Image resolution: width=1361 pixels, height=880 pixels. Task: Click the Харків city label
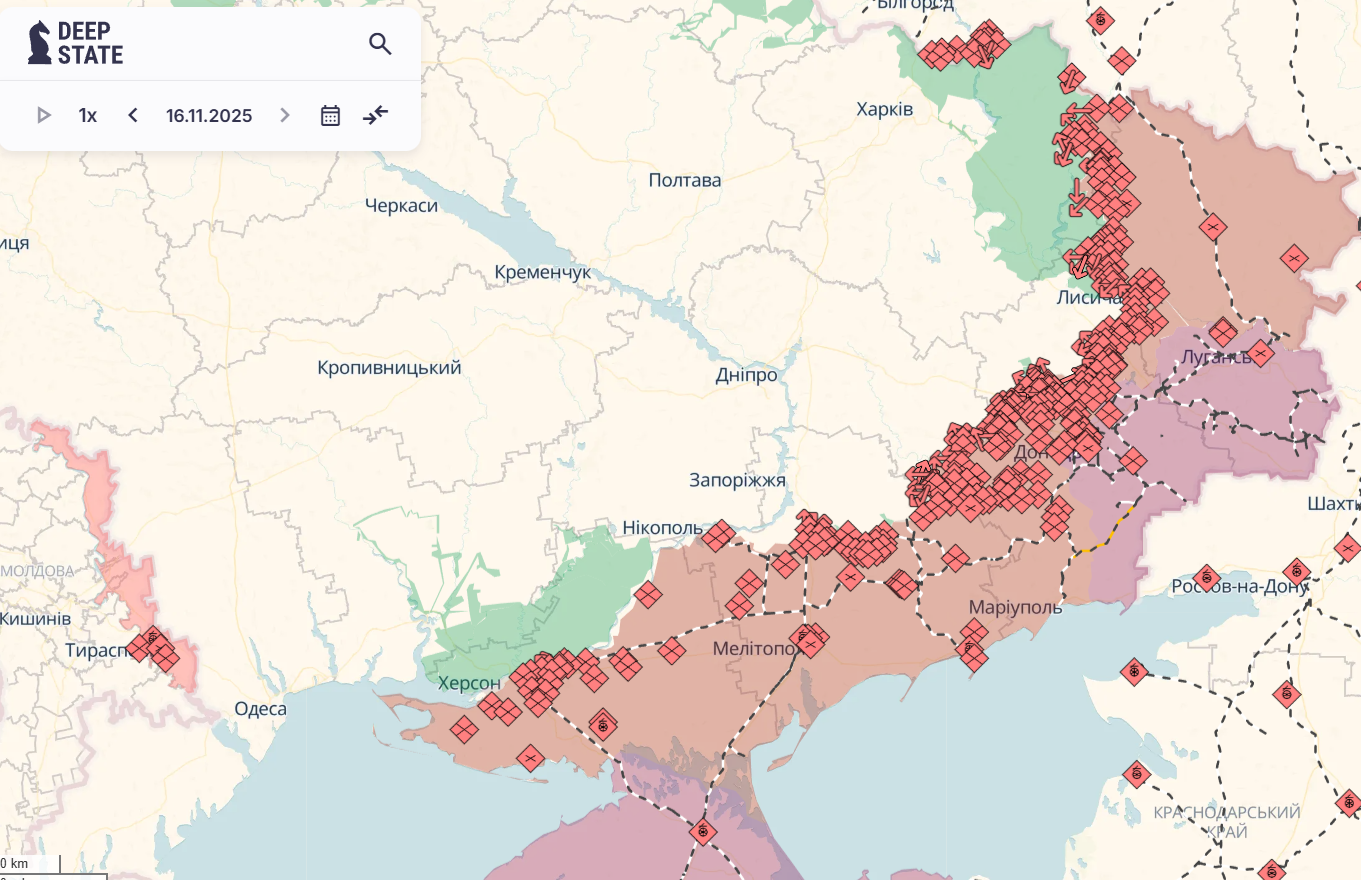click(x=884, y=109)
